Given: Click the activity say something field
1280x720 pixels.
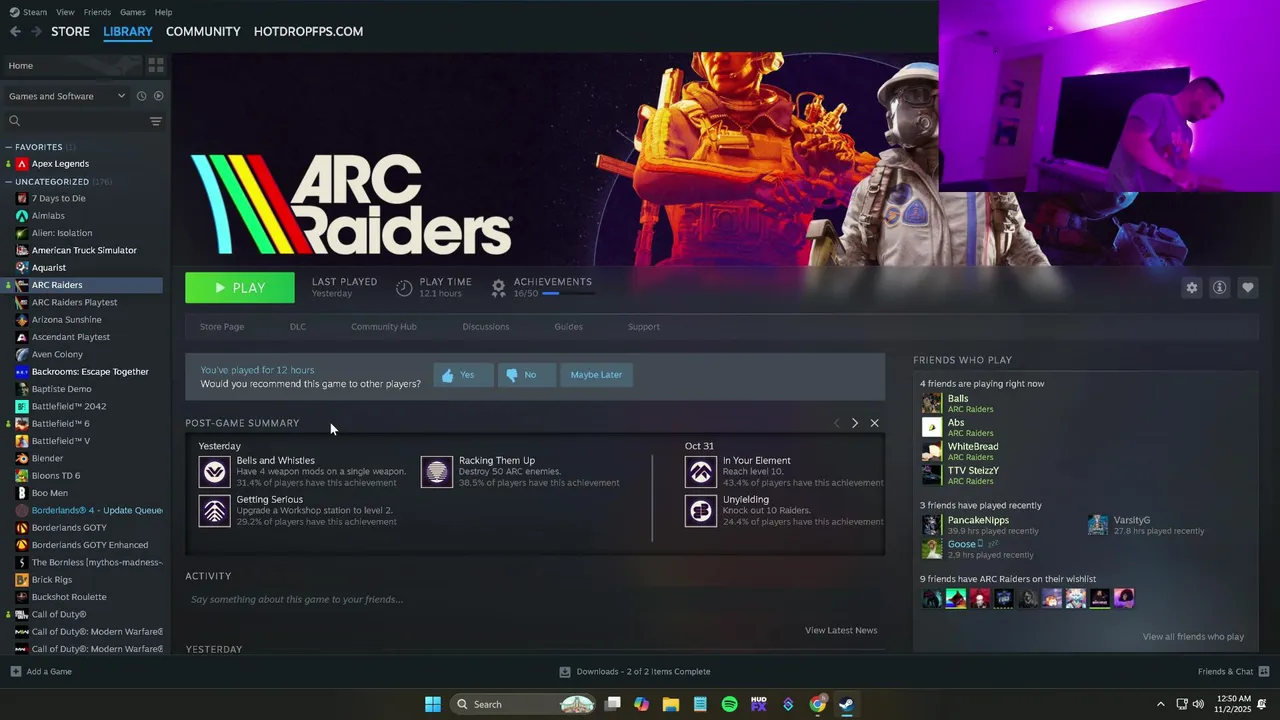Looking at the screenshot, I should pos(535,600).
